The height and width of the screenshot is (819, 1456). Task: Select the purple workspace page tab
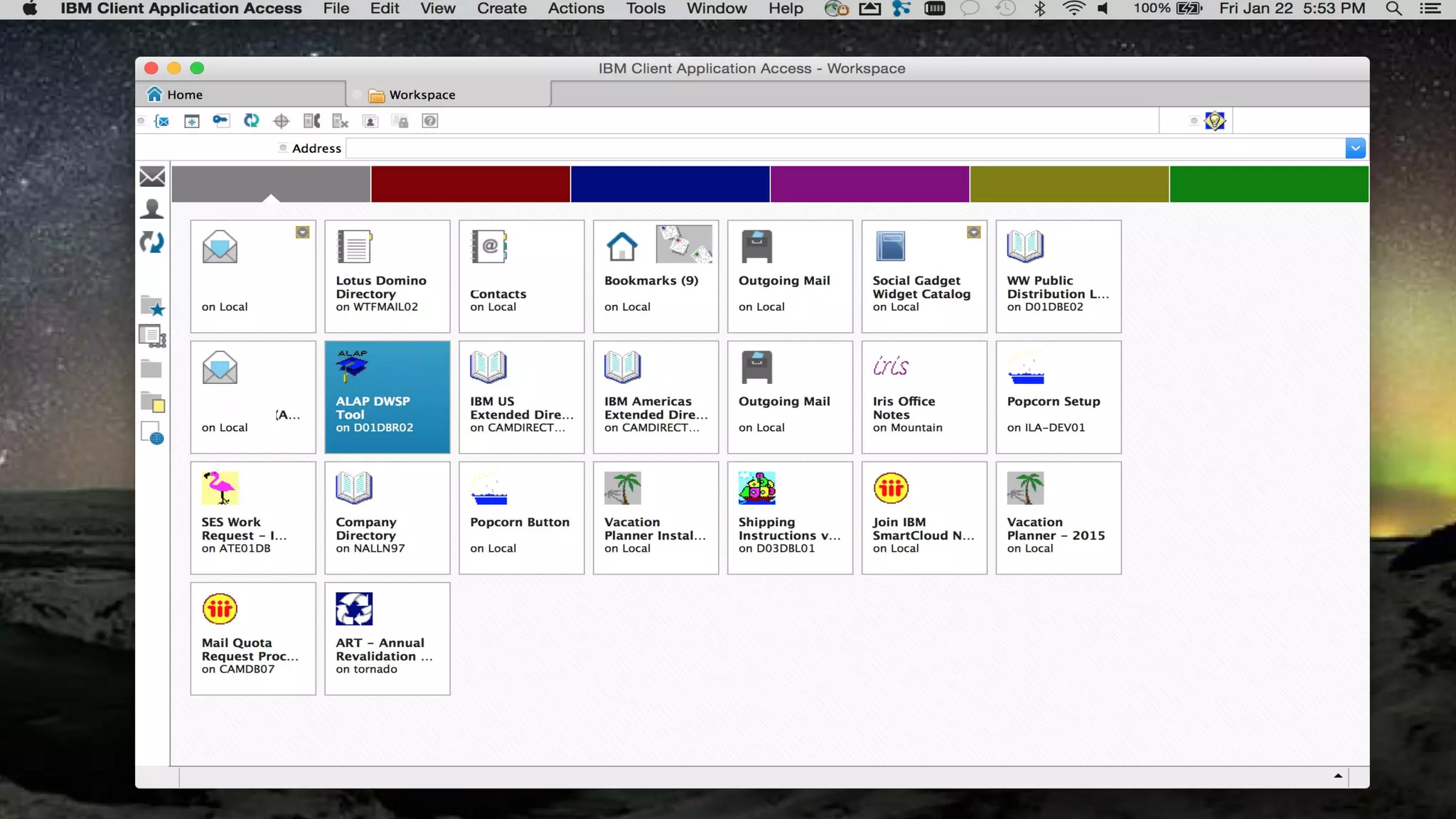pos(870,184)
